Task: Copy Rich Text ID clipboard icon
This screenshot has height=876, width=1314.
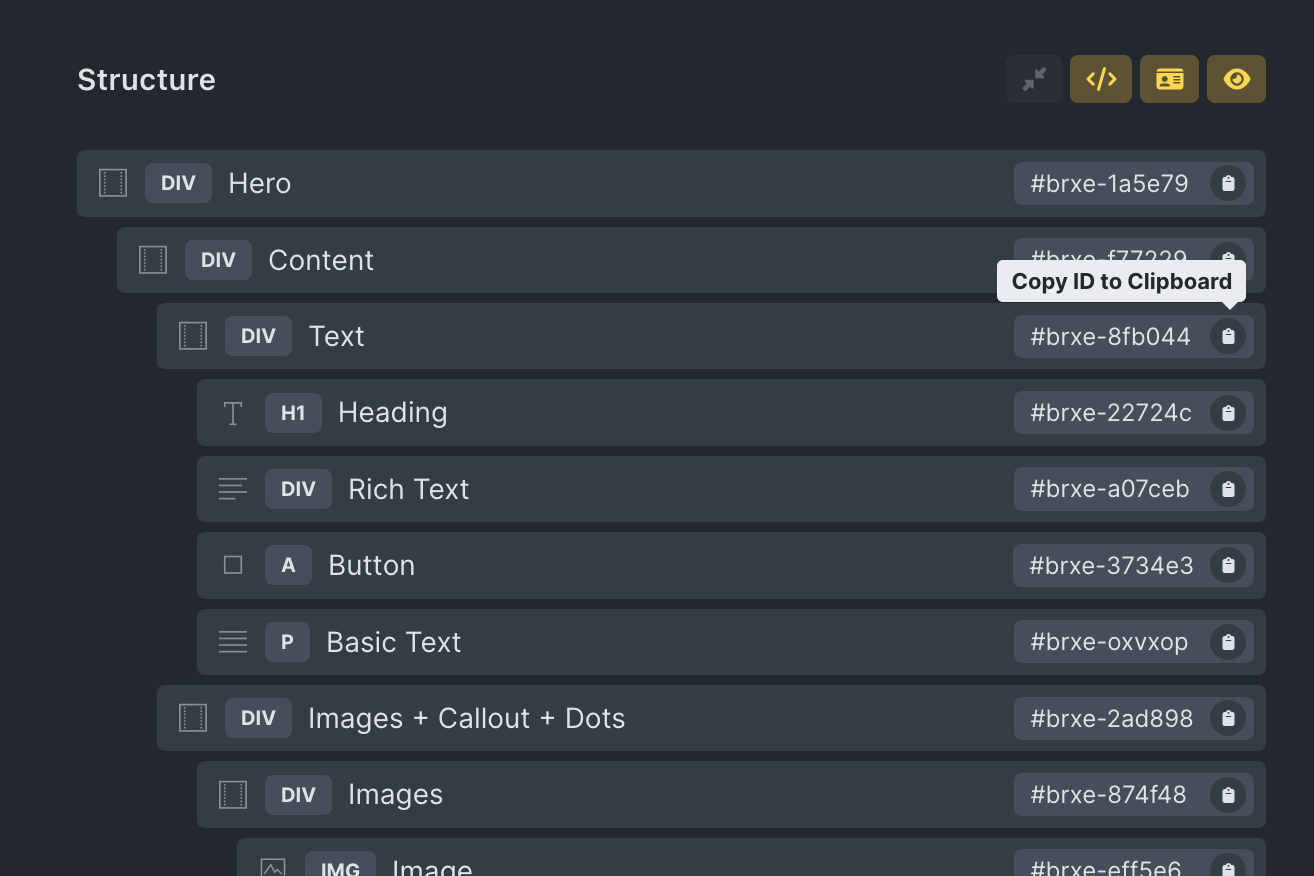Action: (x=1229, y=490)
